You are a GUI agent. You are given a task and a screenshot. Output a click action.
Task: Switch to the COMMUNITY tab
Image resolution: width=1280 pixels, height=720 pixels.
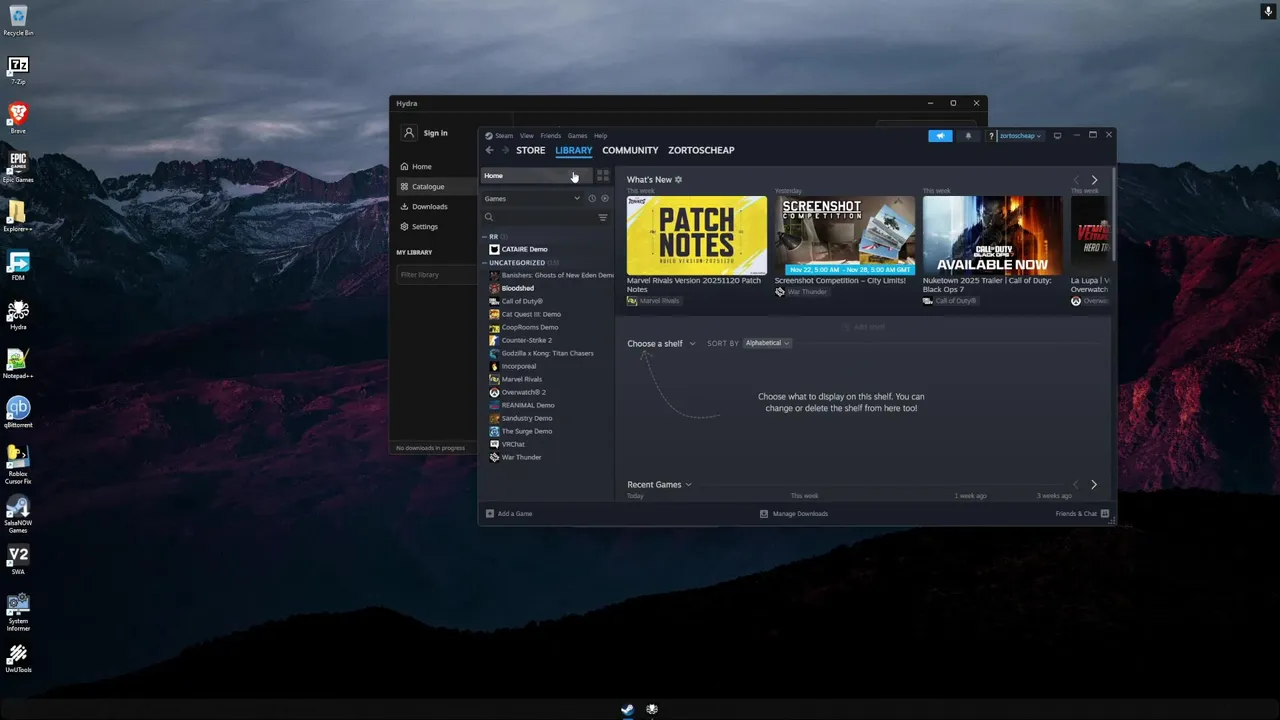(x=630, y=150)
